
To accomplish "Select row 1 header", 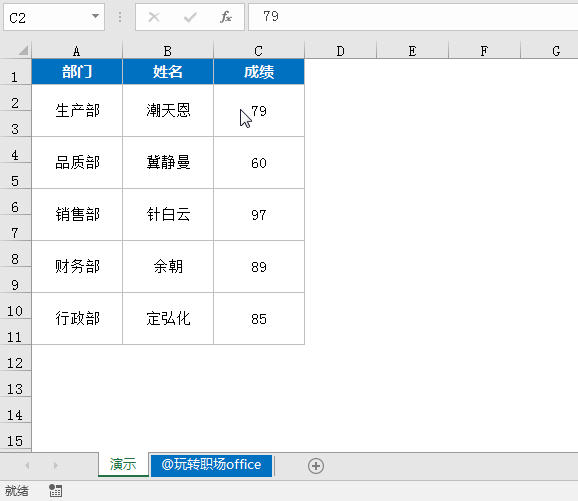I will tap(15, 72).
